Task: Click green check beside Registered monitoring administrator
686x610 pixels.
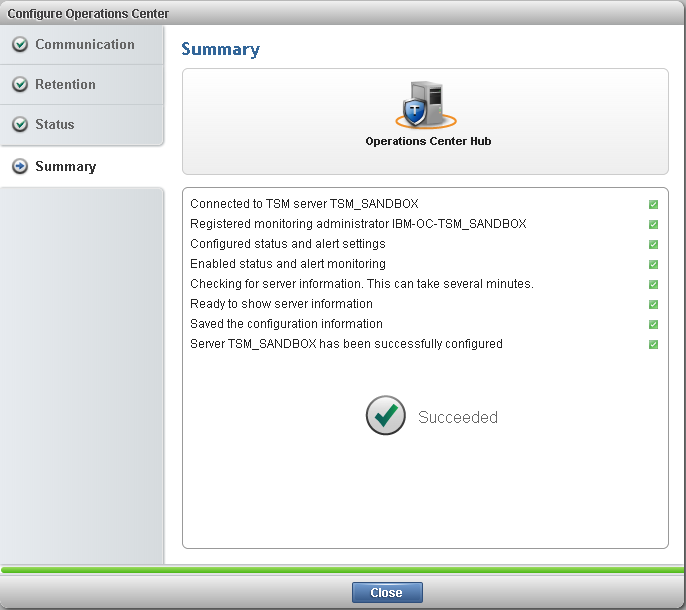Action: 653,224
